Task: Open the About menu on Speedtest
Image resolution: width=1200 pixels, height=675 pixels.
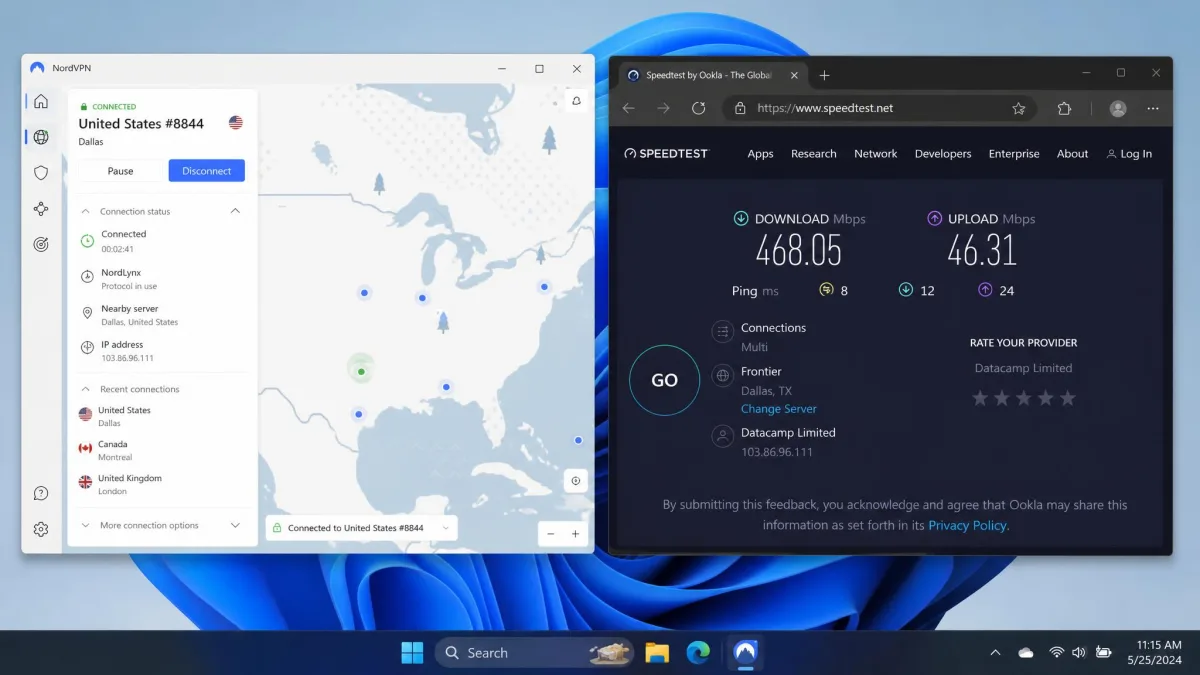Action: (1072, 154)
